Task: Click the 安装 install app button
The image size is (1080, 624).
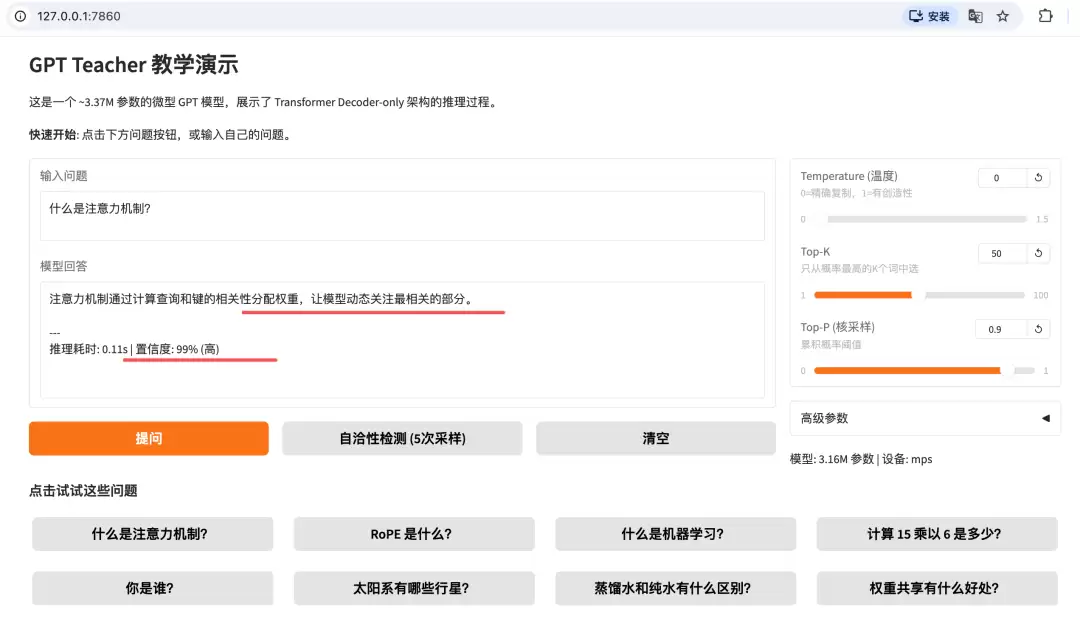Action: [929, 16]
